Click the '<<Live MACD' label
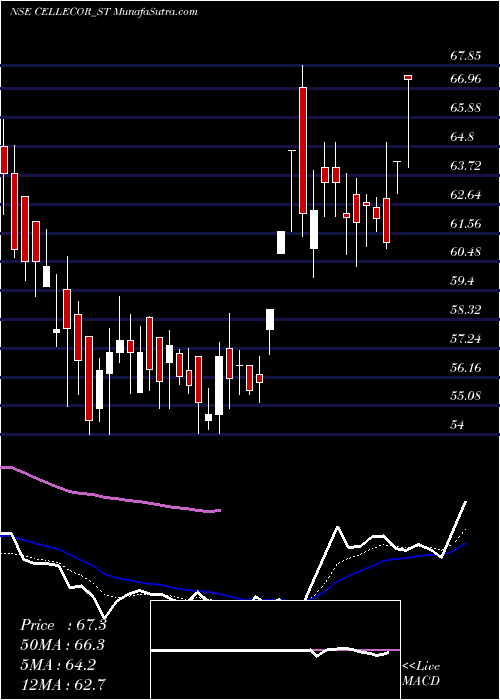Viewport: 500px width, 700px height. (421, 673)
